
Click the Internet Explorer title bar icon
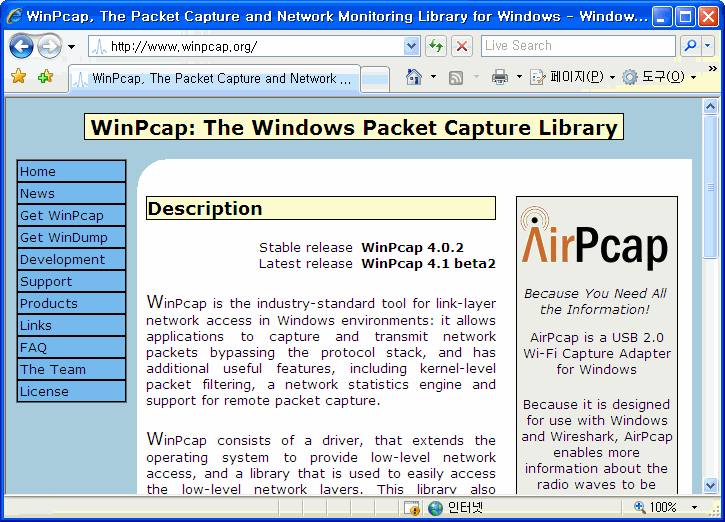click(x=14, y=16)
